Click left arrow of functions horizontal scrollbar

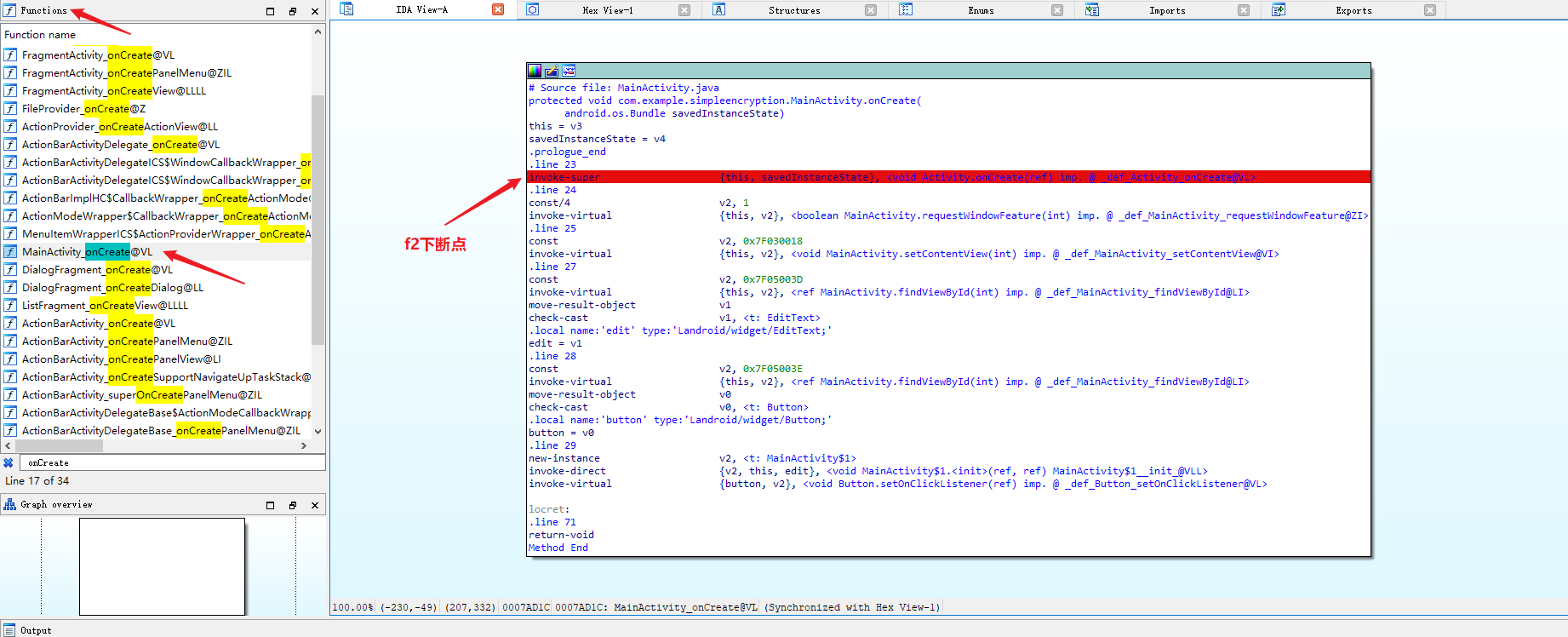pyautogui.click(x=9, y=445)
